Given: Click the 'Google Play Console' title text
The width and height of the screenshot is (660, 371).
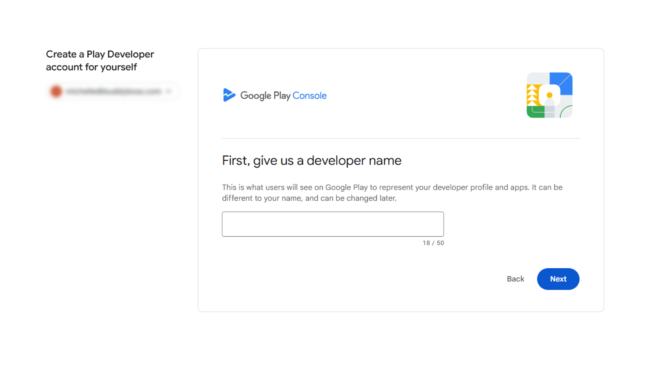Looking at the screenshot, I should (283, 96).
